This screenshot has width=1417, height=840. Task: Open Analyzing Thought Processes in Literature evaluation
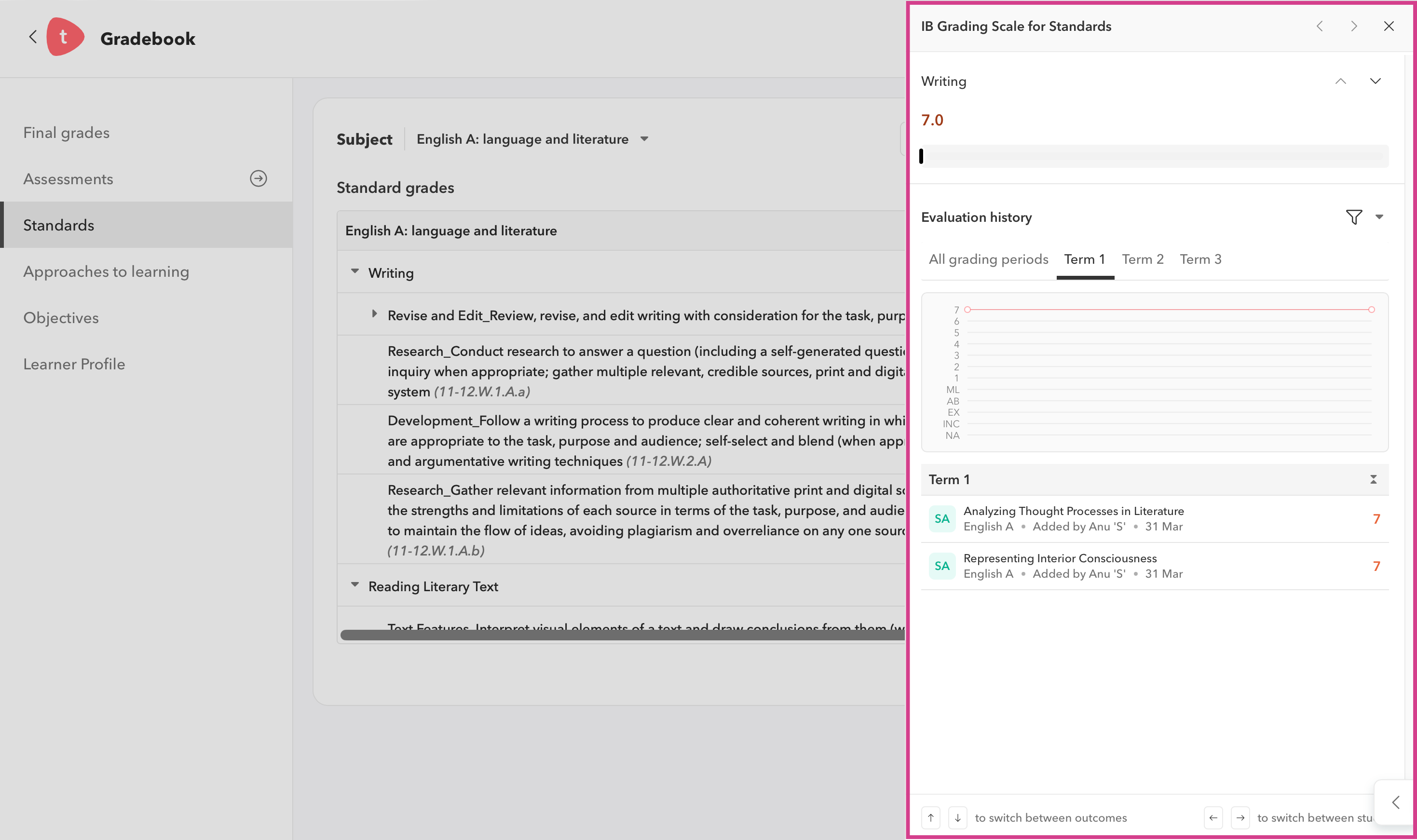[x=1154, y=519]
